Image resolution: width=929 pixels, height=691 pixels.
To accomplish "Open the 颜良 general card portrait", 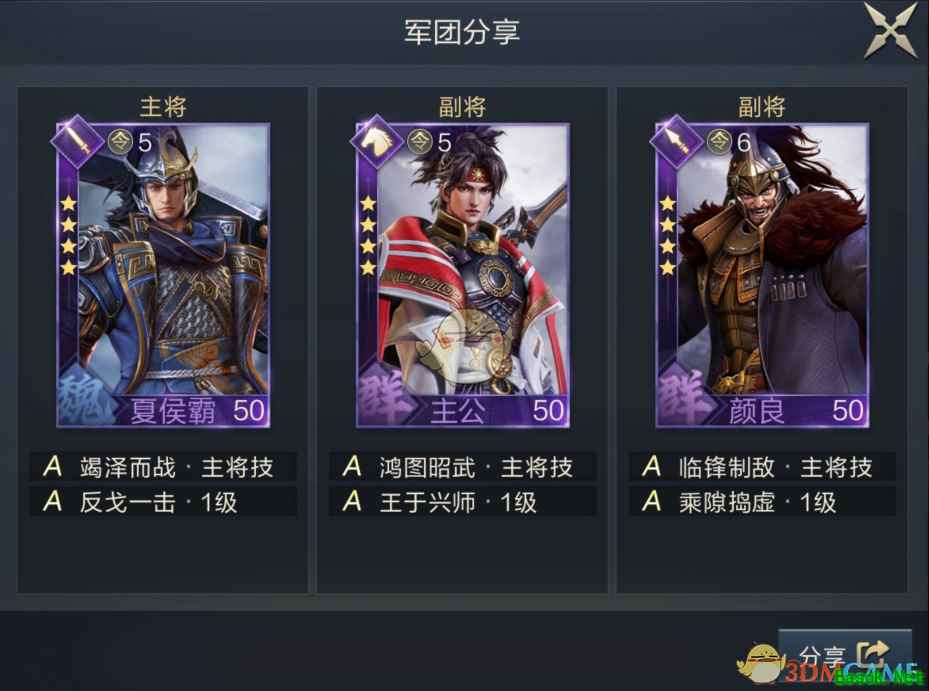I will [x=763, y=275].
